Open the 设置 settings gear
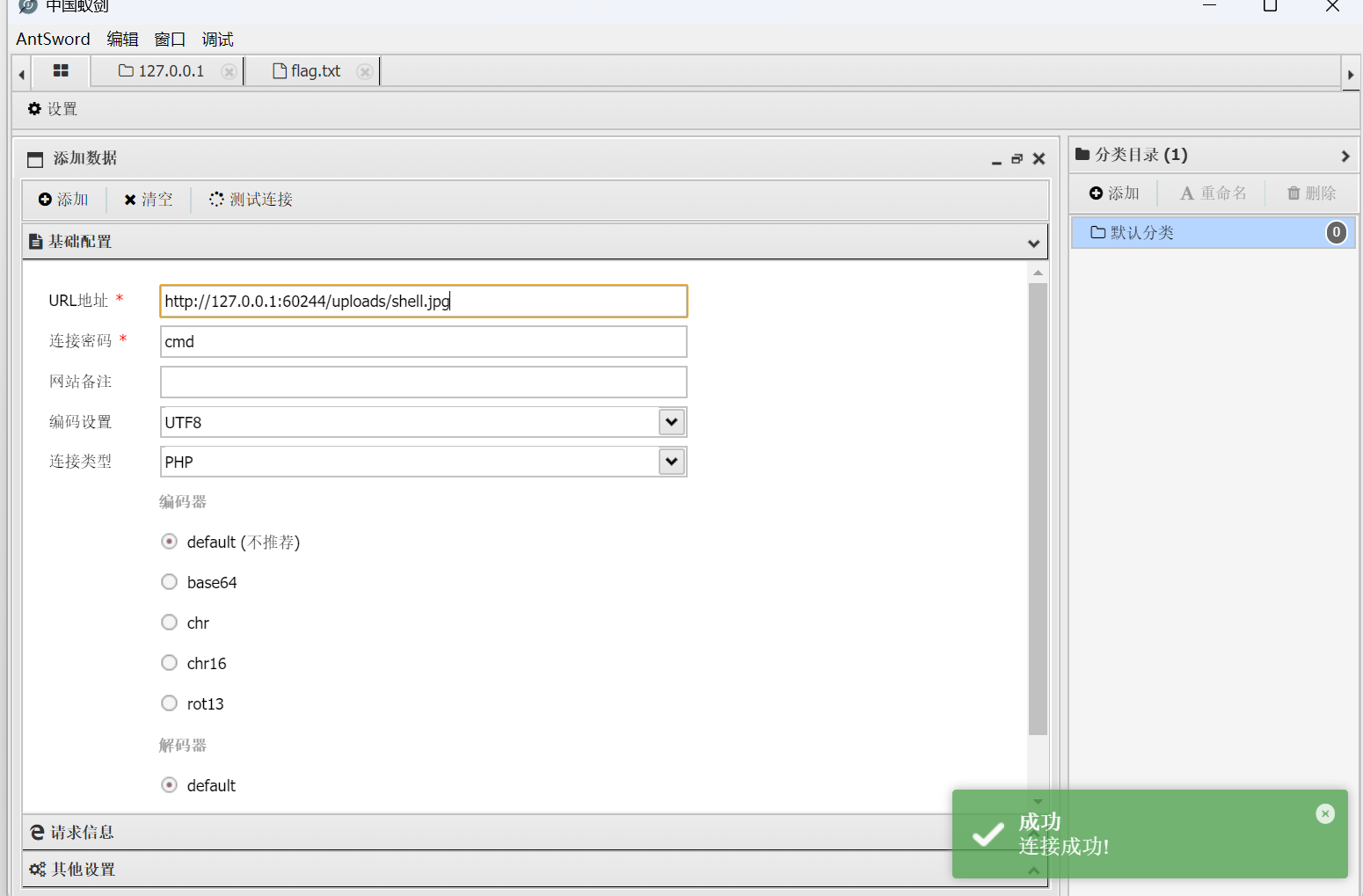The image size is (1363, 896). [x=53, y=109]
